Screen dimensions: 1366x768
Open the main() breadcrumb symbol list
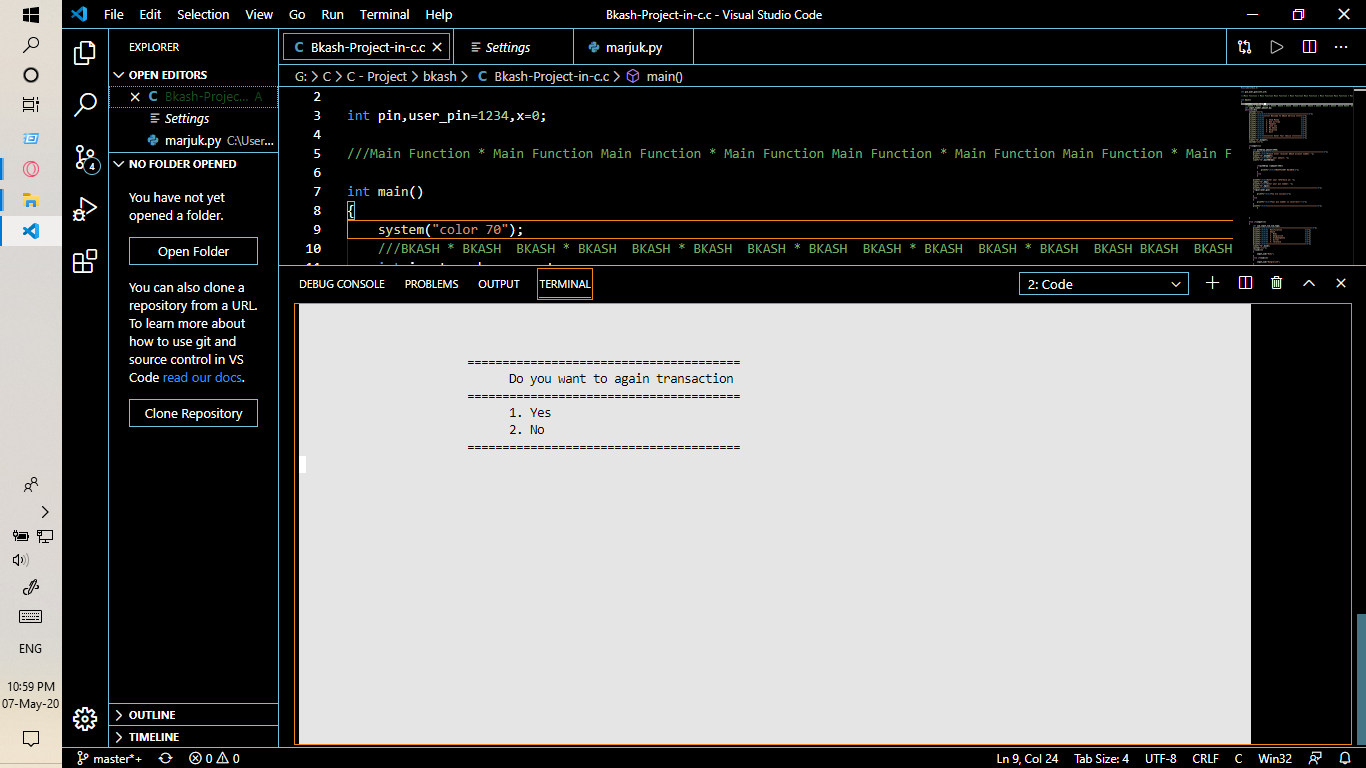pyautogui.click(x=654, y=76)
